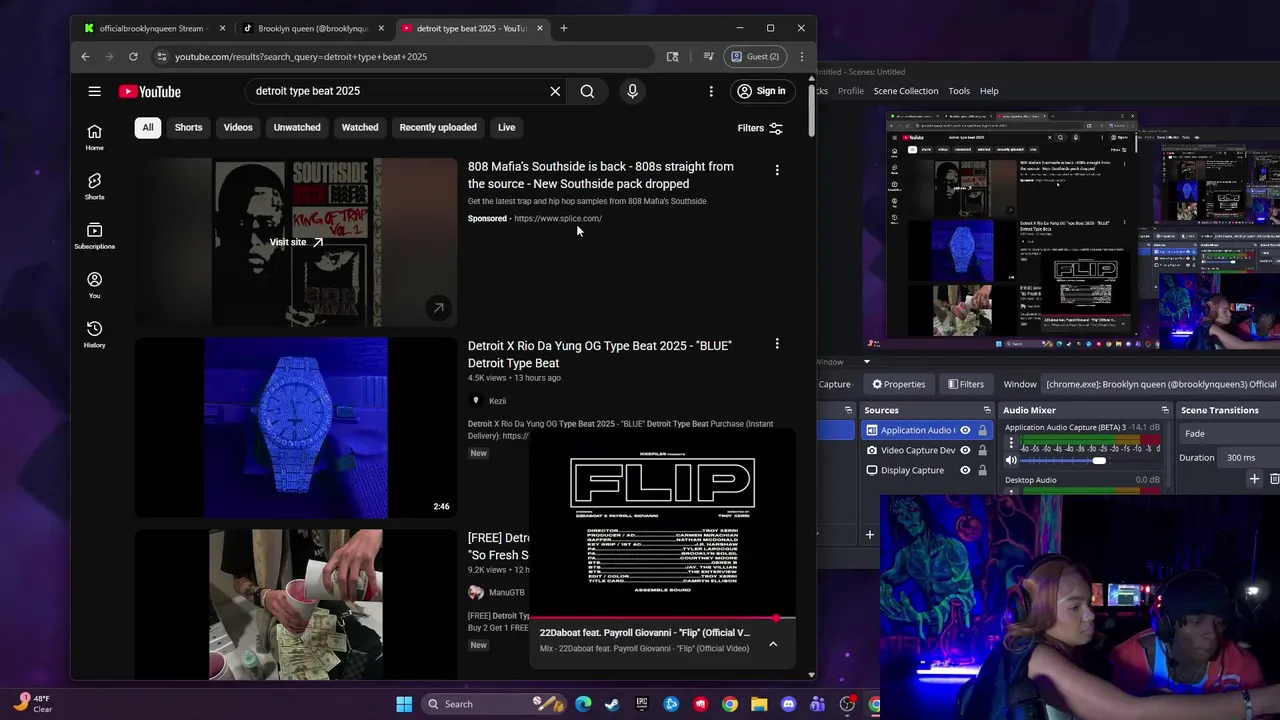Open YouTube search Filters
Viewport: 1280px width, 720px height.
click(760, 128)
